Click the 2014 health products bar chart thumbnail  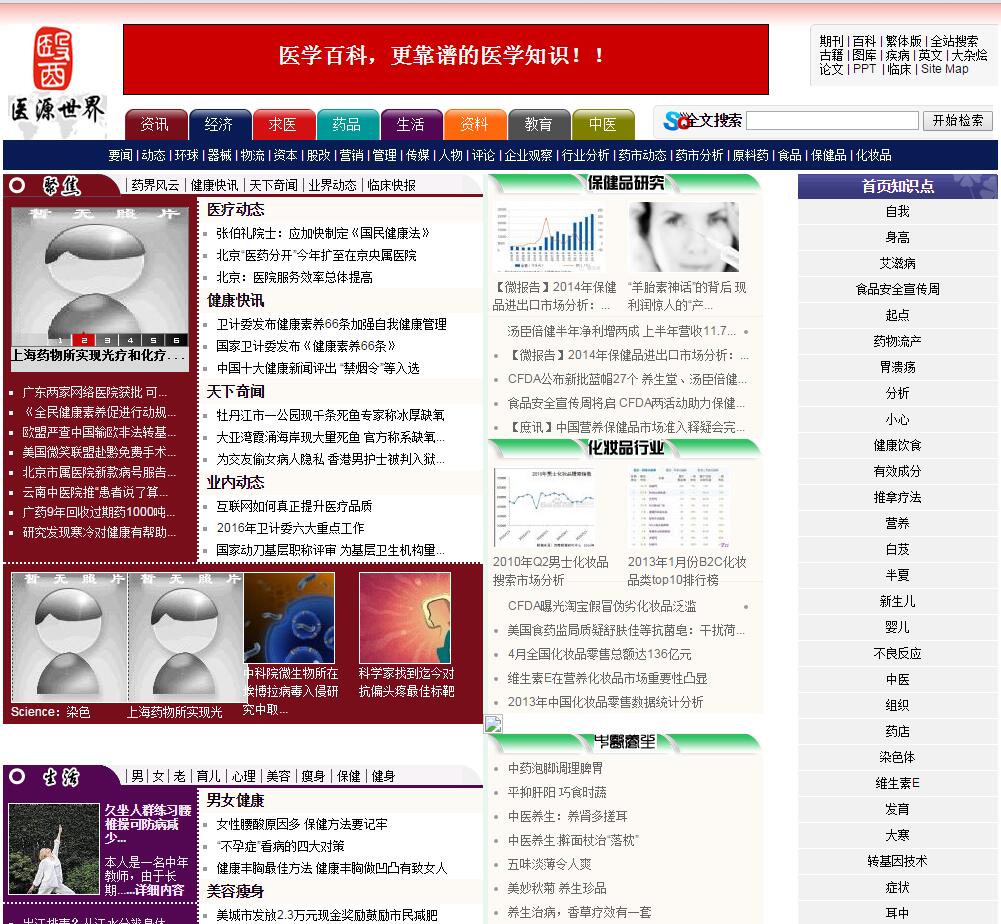coord(548,238)
